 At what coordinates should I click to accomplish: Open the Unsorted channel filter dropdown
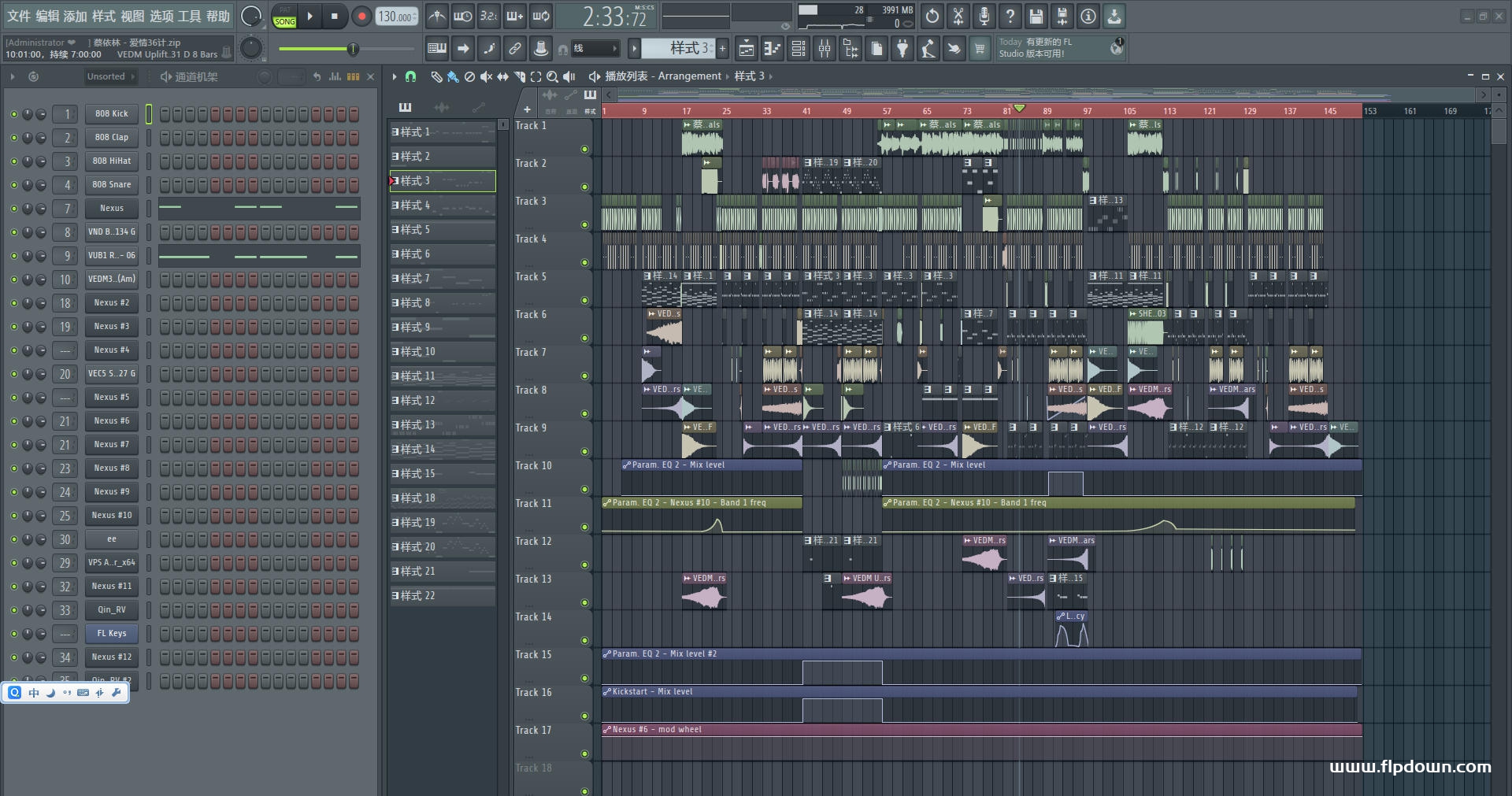click(110, 76)
